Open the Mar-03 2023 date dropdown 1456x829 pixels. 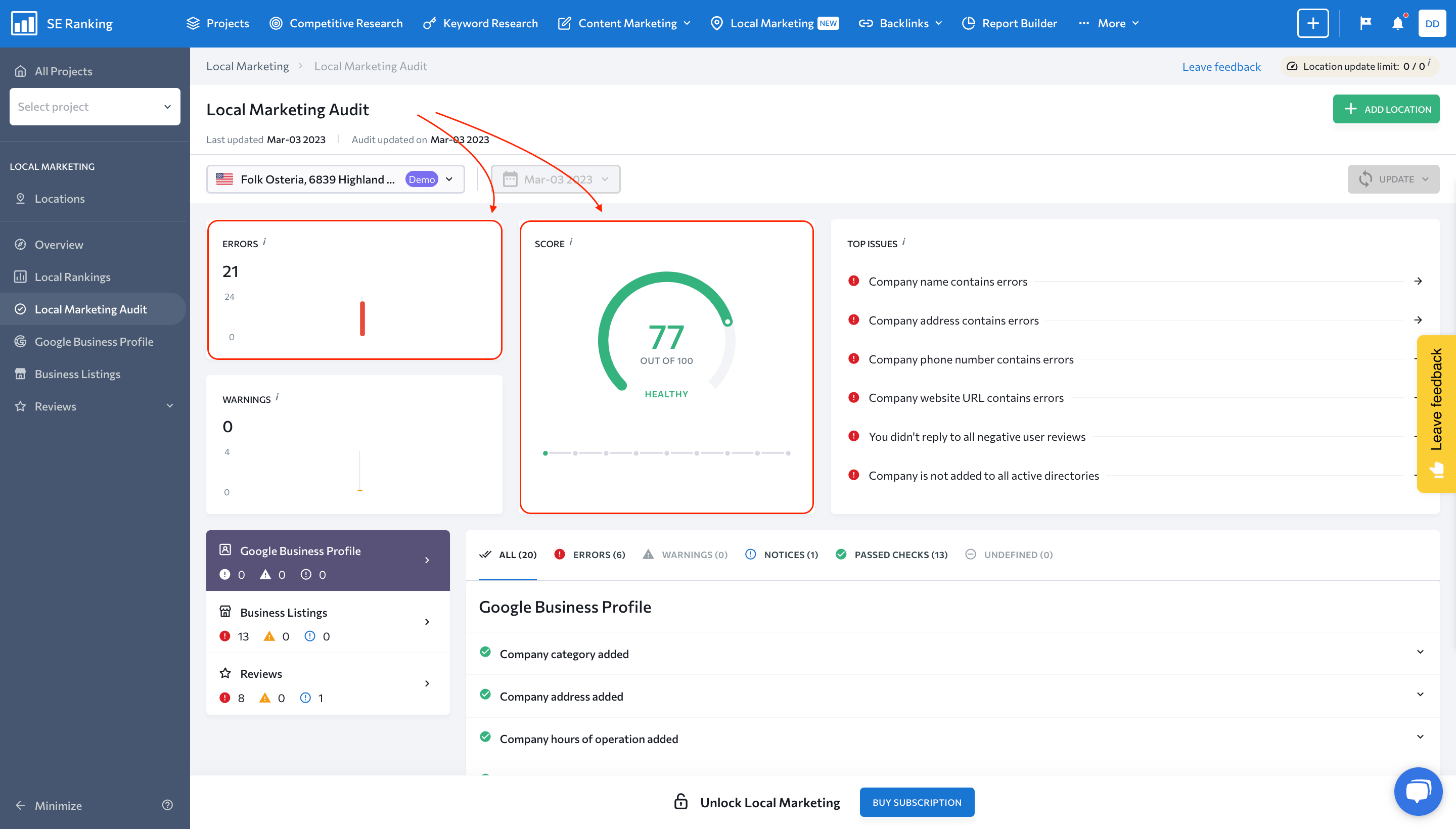tap(556, 179)
